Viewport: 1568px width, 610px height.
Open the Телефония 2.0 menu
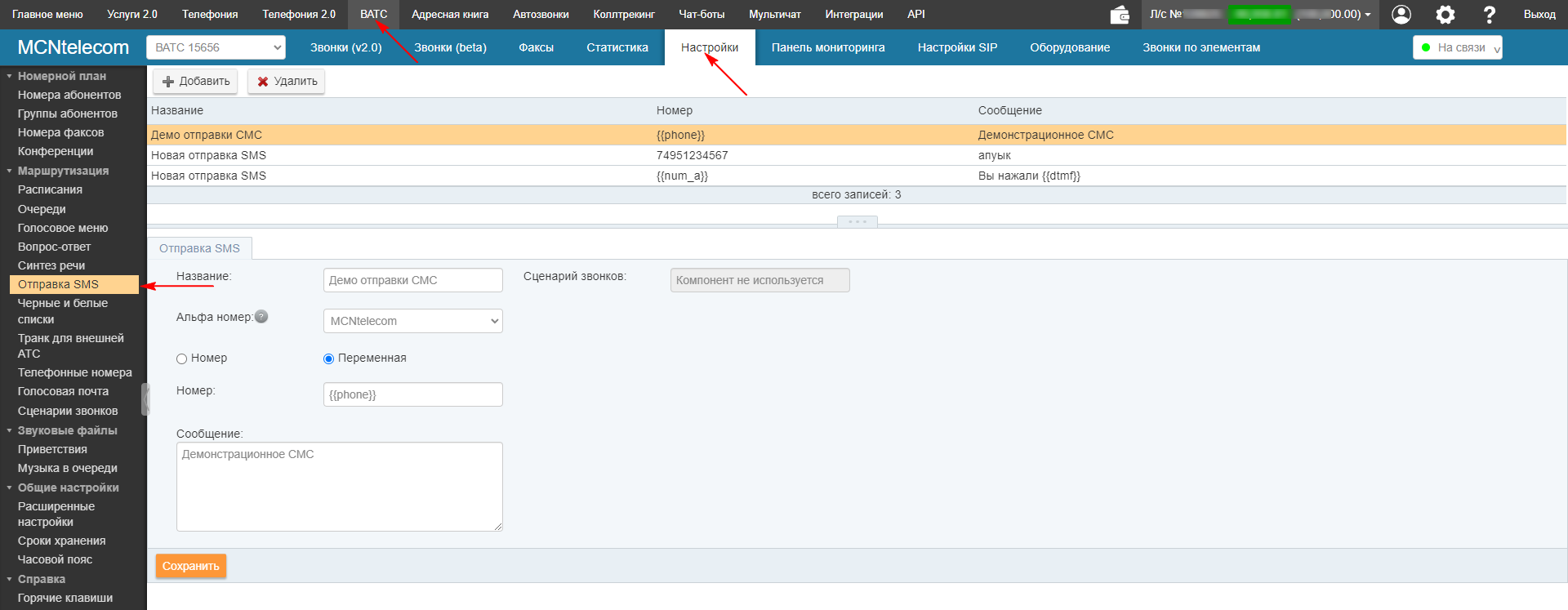point(299,15)
